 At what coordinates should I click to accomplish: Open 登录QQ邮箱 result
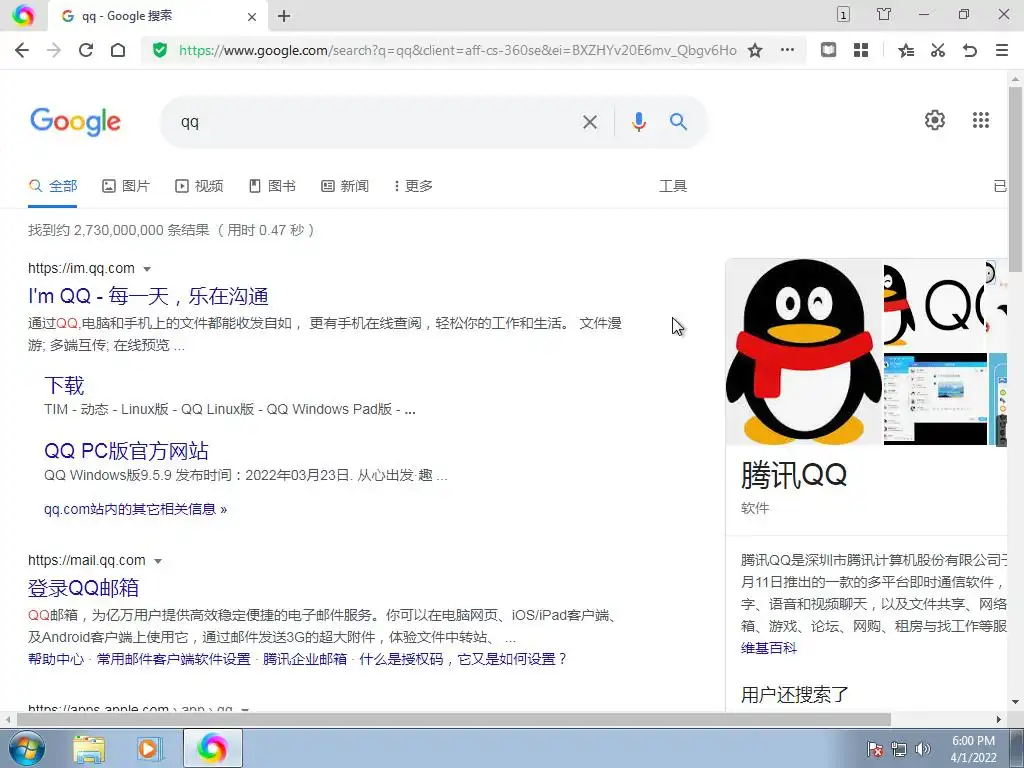pos(84,588)
